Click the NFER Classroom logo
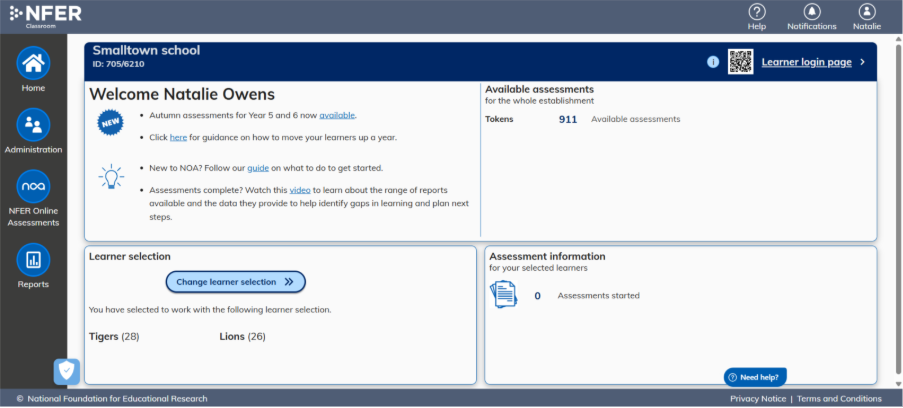903x408 pixels. point(45,16)
